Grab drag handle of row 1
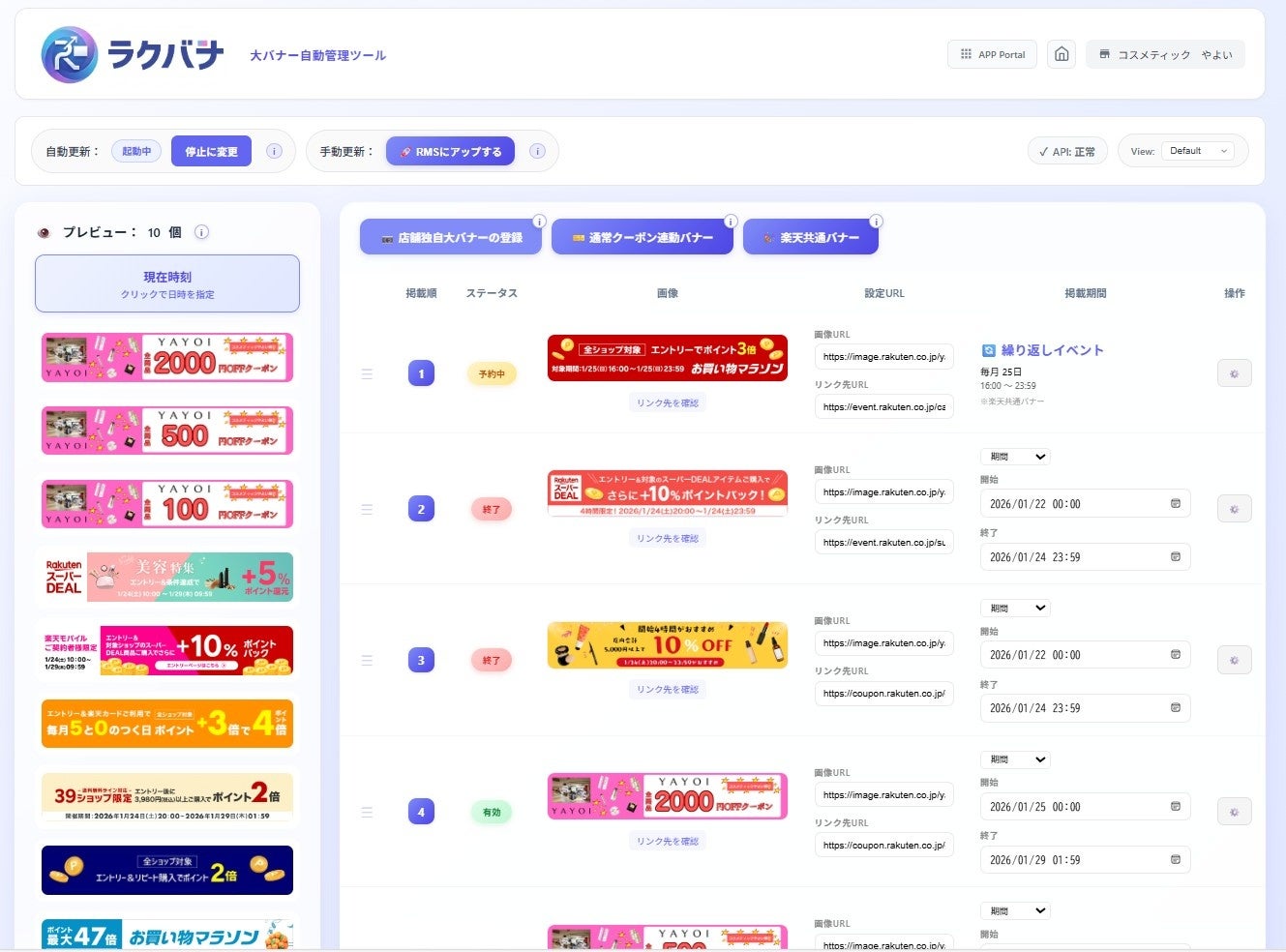This screenshot has width=1286, height=952. click(x=367, y=373)
